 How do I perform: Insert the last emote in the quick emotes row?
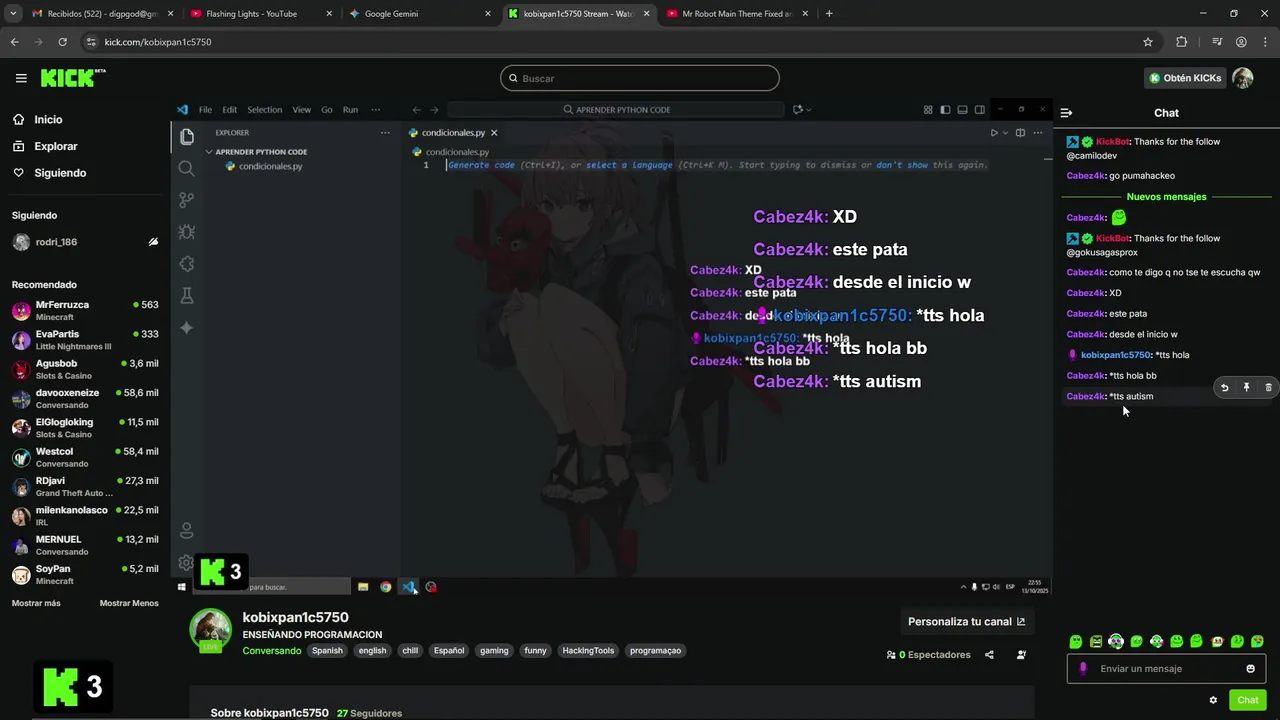[1257, 641]
